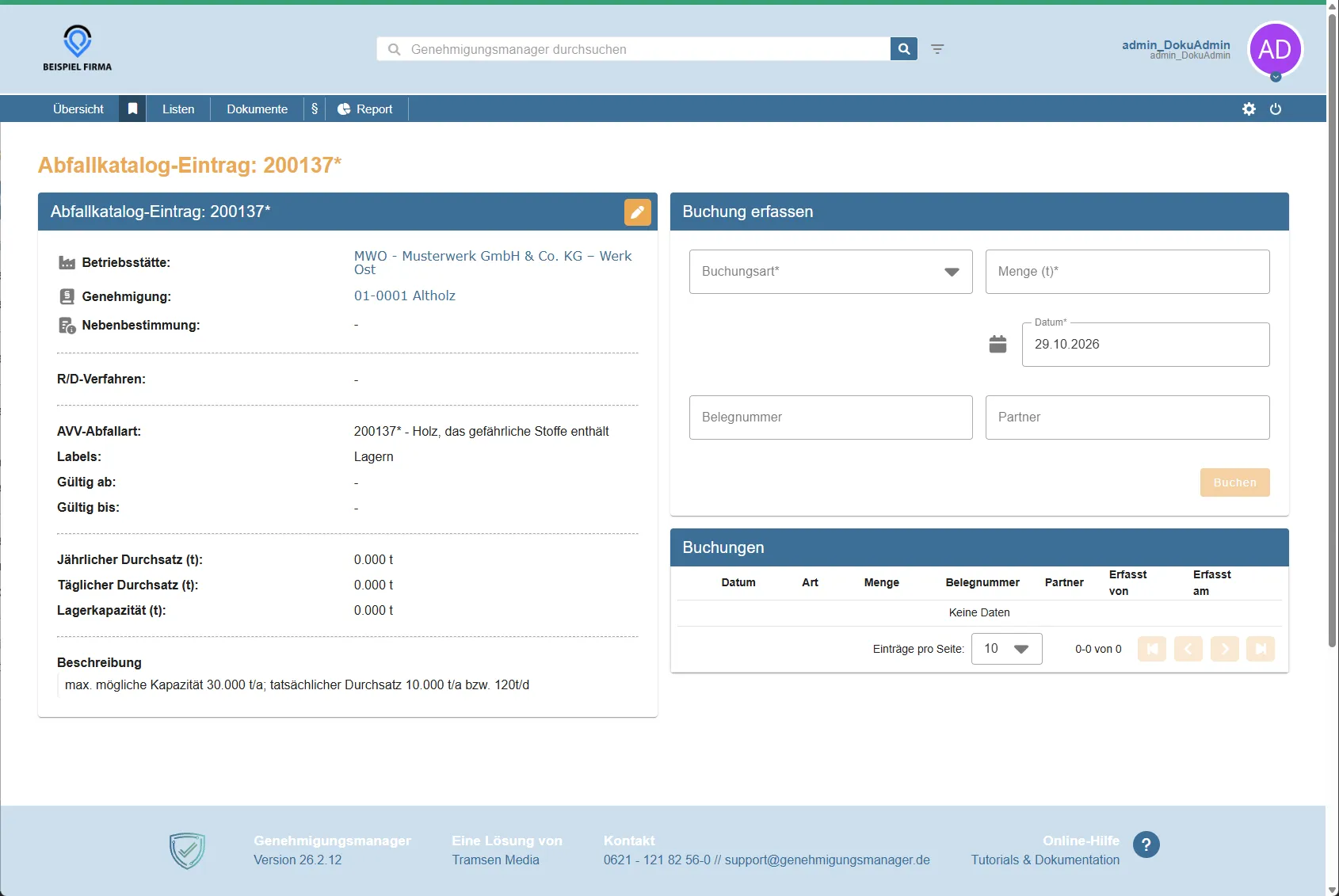1339x896 pixels.
Task: Click the Art column header
Action: [810, 582]
